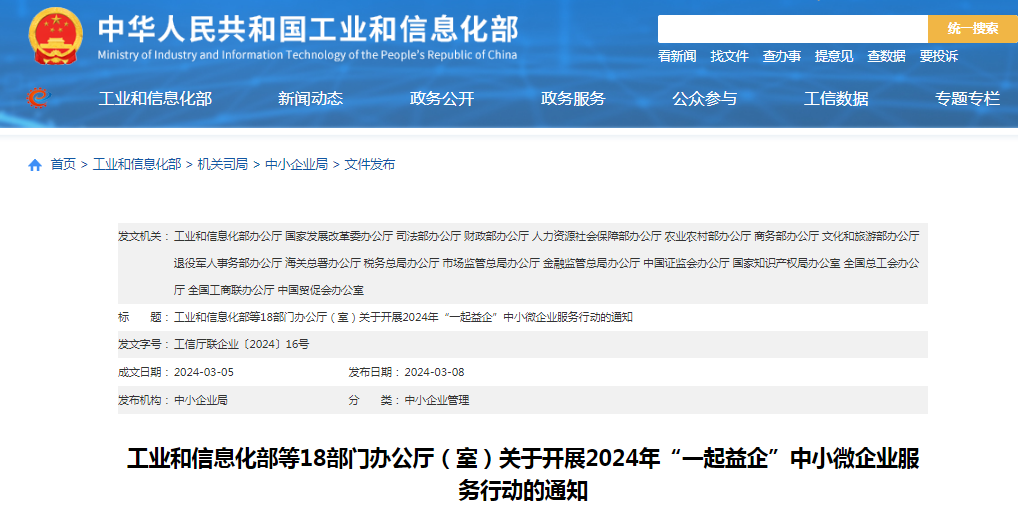The height and width of the screenshot is (508, 1018).
Task: Click the 要投诉 quick link
Action: (x=939, y=56)
